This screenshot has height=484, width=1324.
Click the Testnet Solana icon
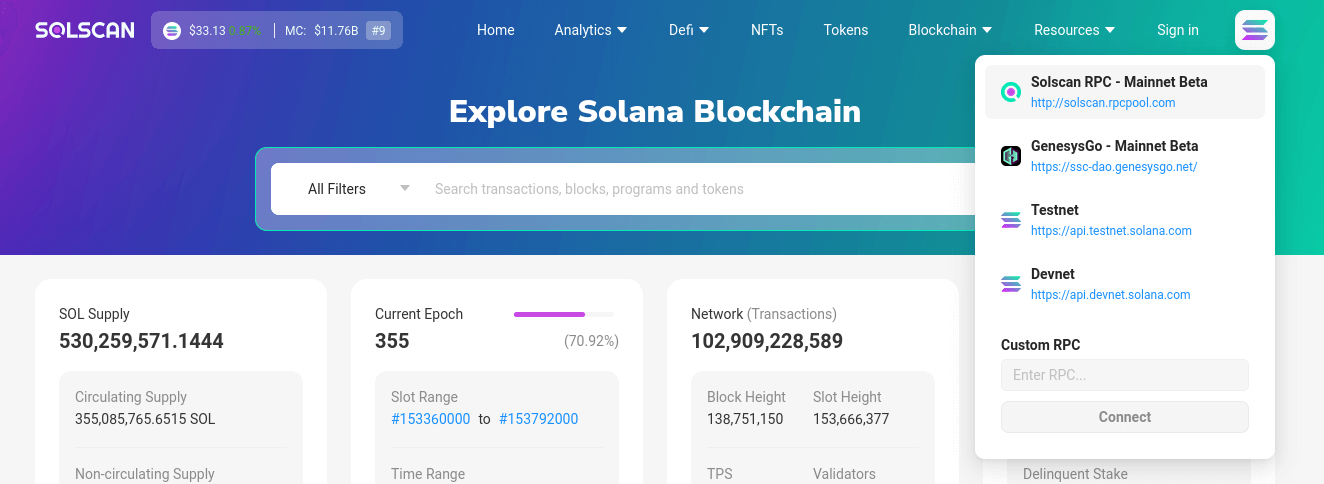pyautogui.click(x=1011, y=220)
